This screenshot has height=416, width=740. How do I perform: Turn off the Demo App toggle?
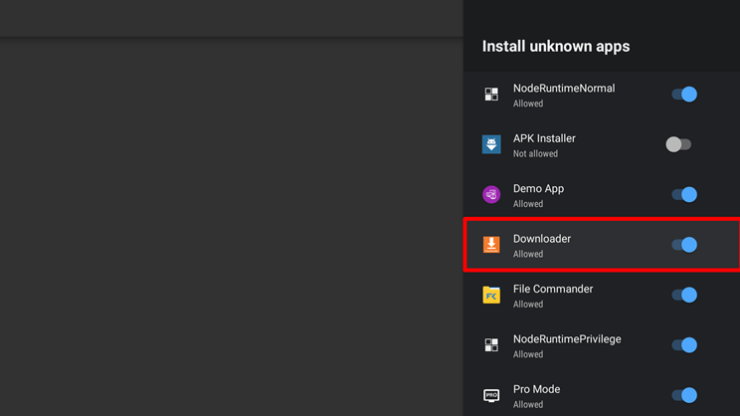click(x=684, y=195)
